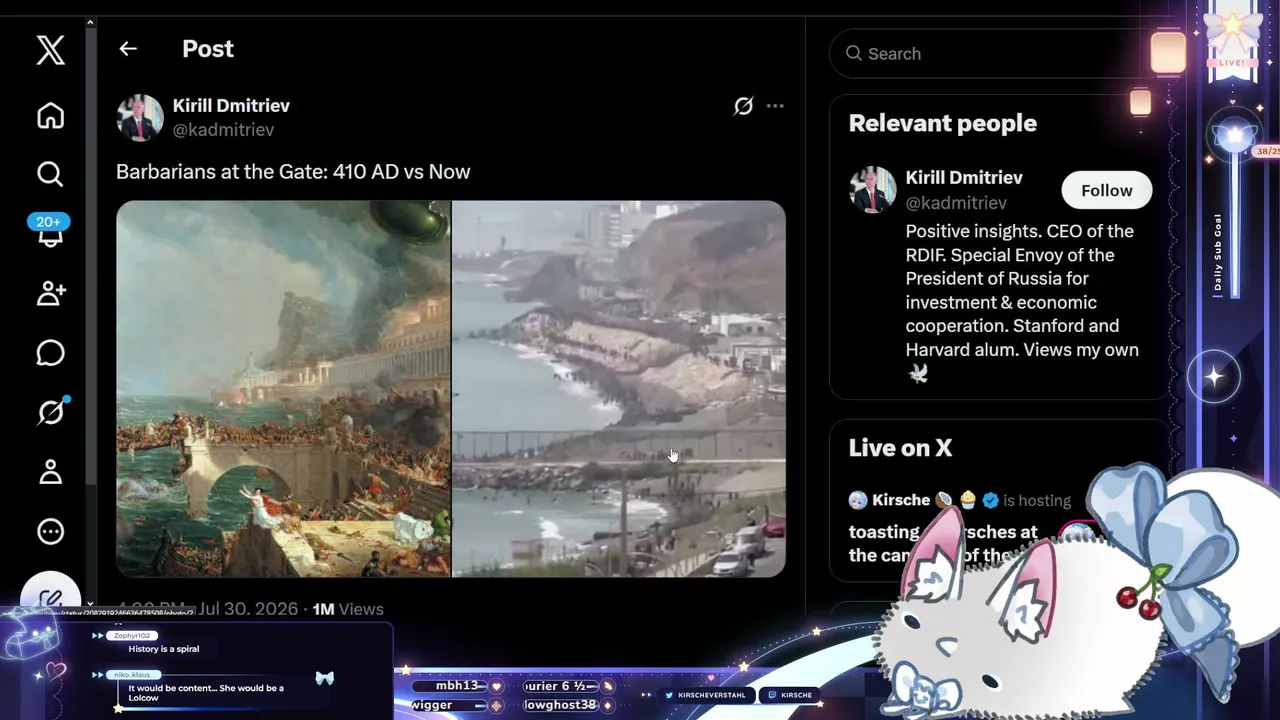Click the '1M Views' count
This screenshot has height=720, width=1280.
(348, 609)
